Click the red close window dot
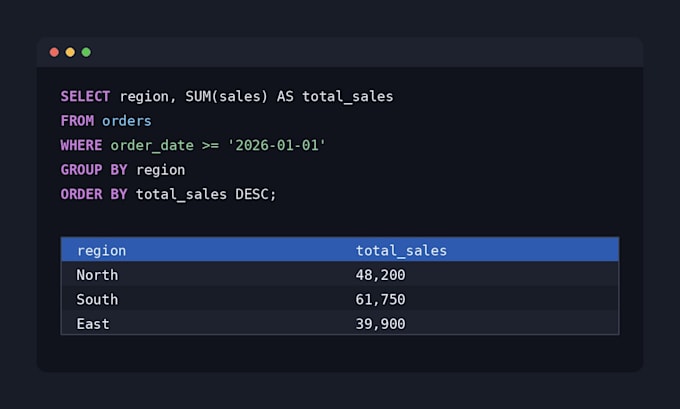The height and width of the screenshot is (409, 680). coord(54,52)
